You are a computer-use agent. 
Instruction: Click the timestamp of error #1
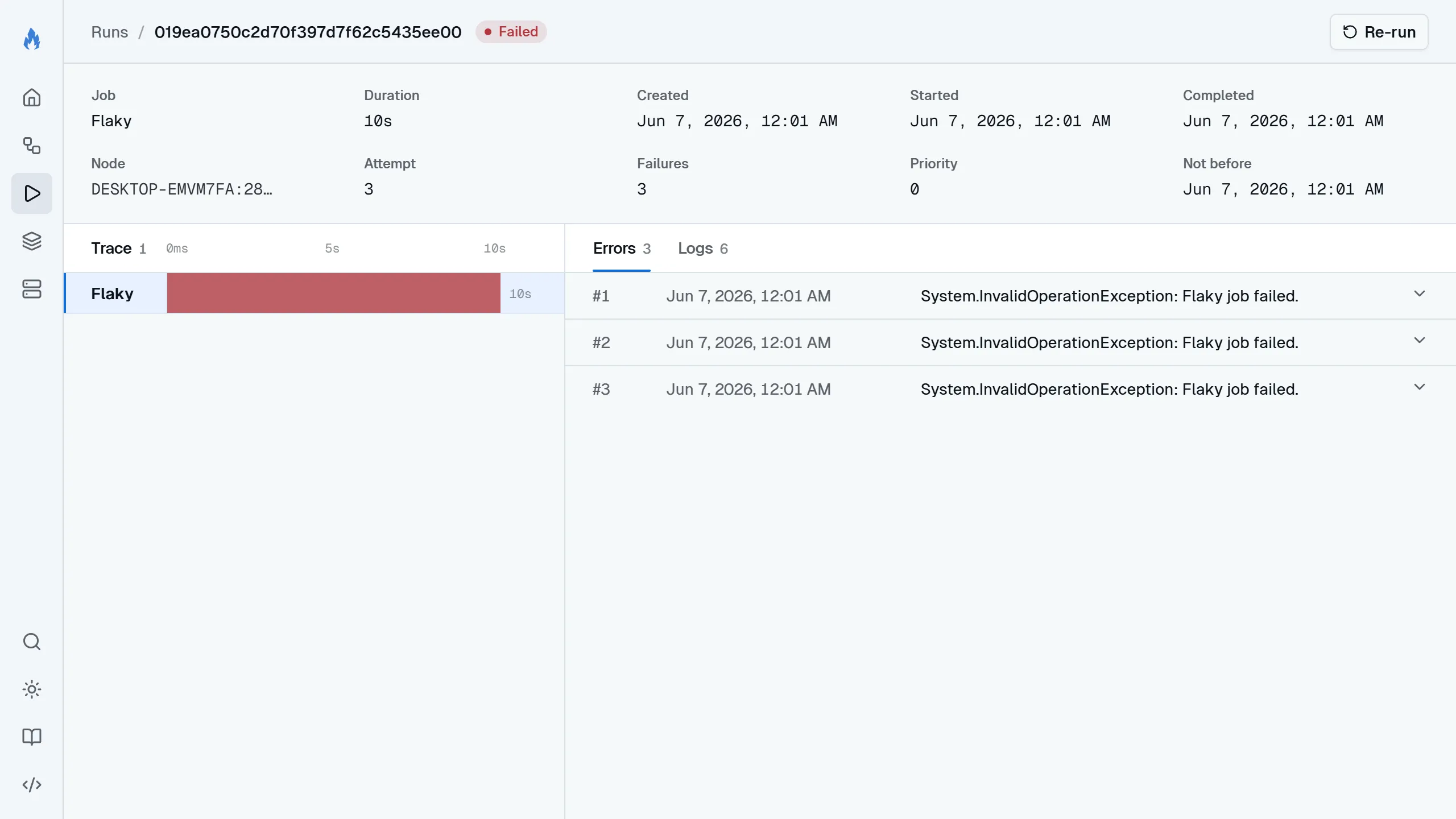pos(748,296)
